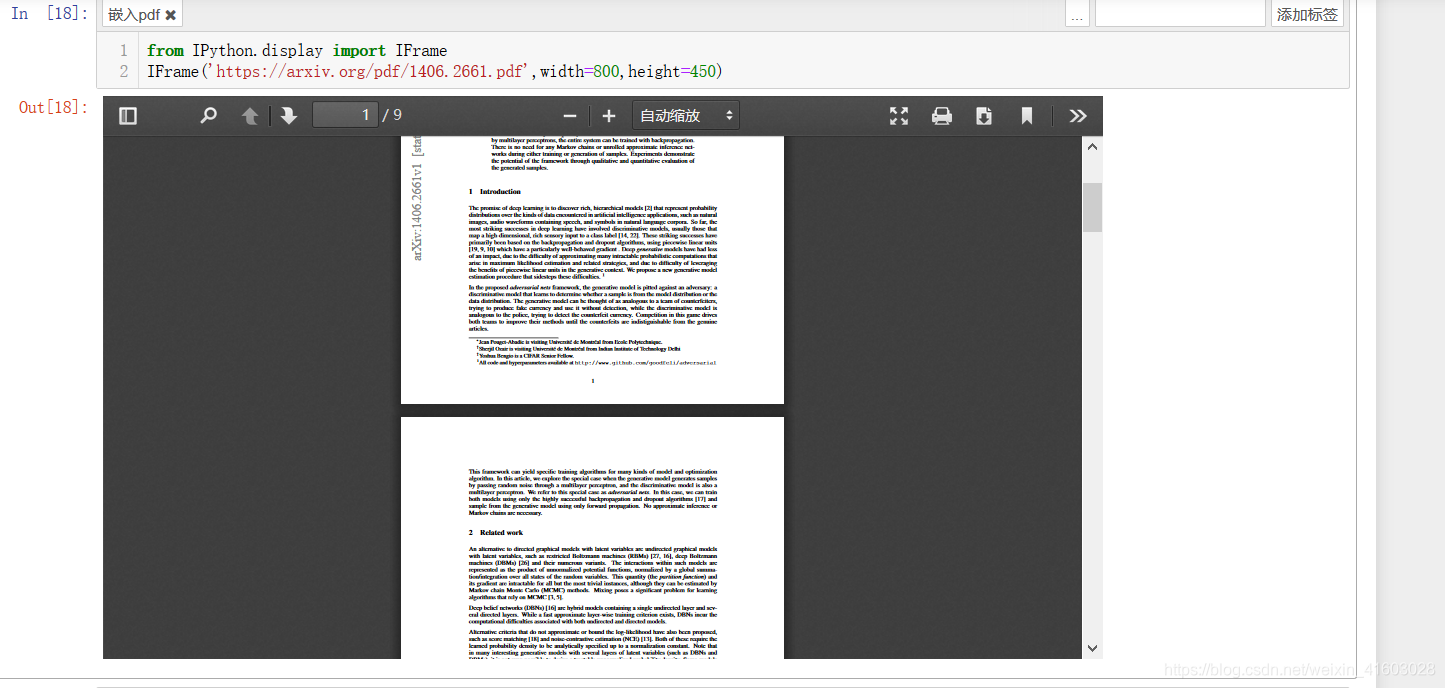Click the IFrame code line in cell
1445x688 pixels.
click(434, 72)
